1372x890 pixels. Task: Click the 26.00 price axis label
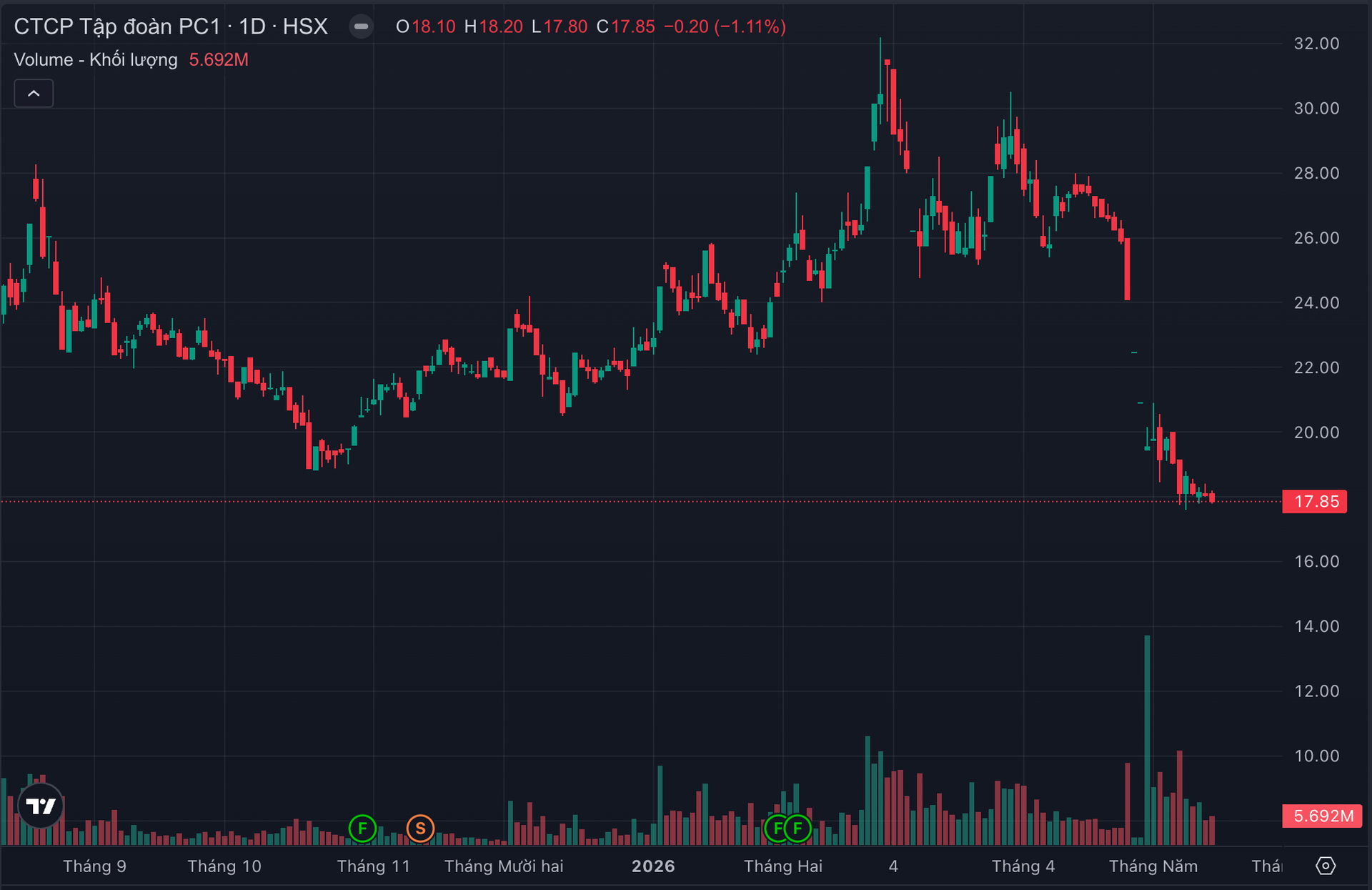tap(1316, 238)
